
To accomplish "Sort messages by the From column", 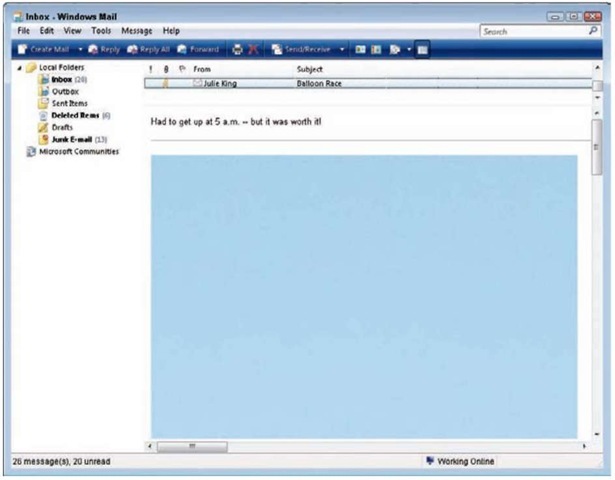I will tap(202, 69).
